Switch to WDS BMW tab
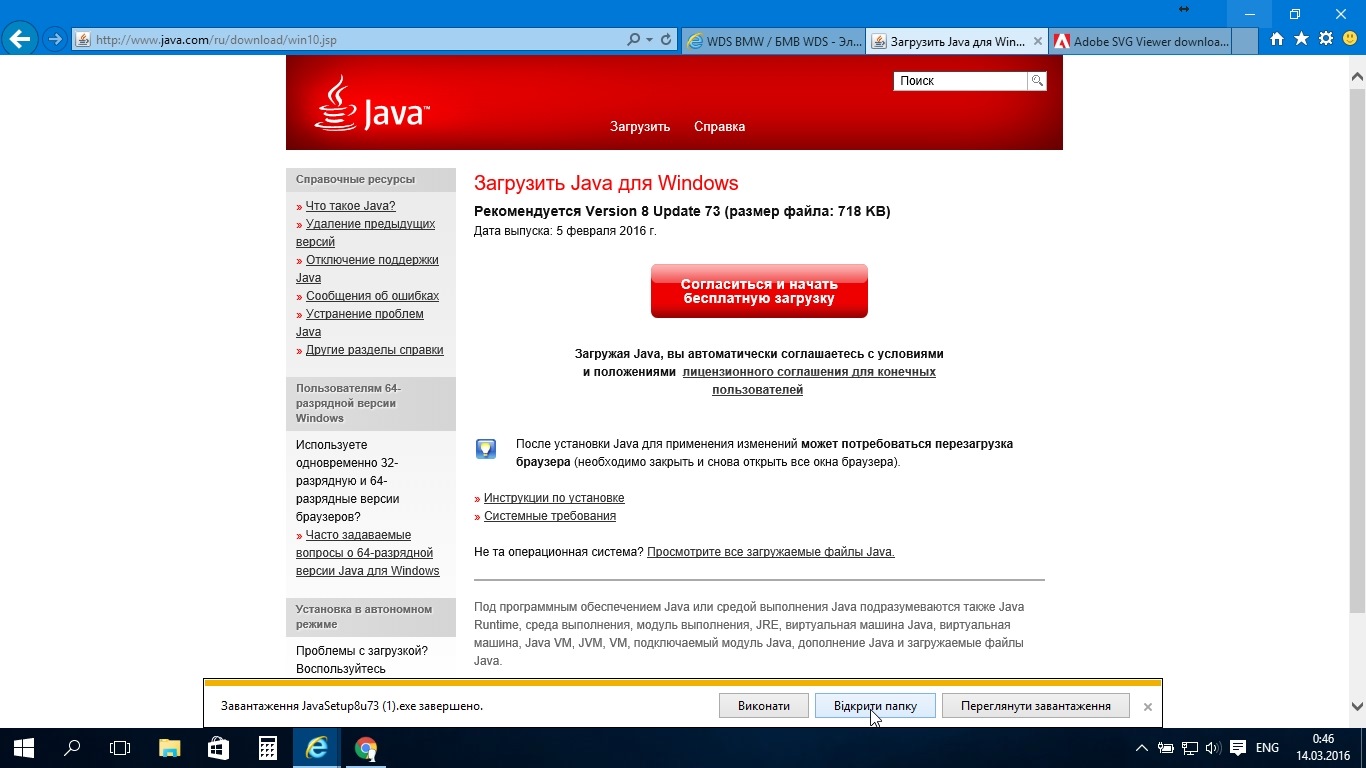 click(774, 41)
